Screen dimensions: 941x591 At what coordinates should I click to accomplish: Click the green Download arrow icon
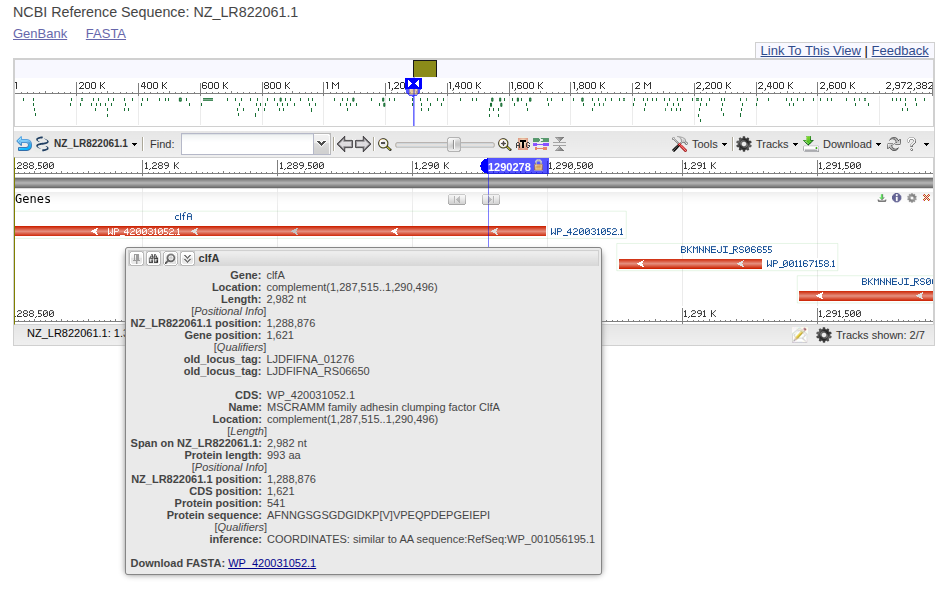(x=810, y=143)
